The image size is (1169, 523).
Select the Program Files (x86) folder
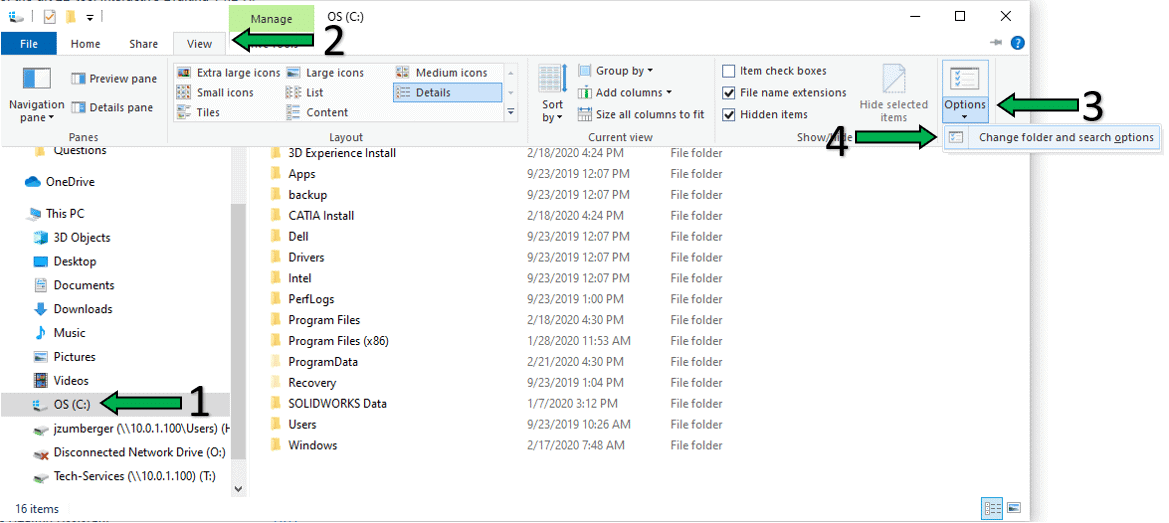pyautogui.click(x=329, y=340)
